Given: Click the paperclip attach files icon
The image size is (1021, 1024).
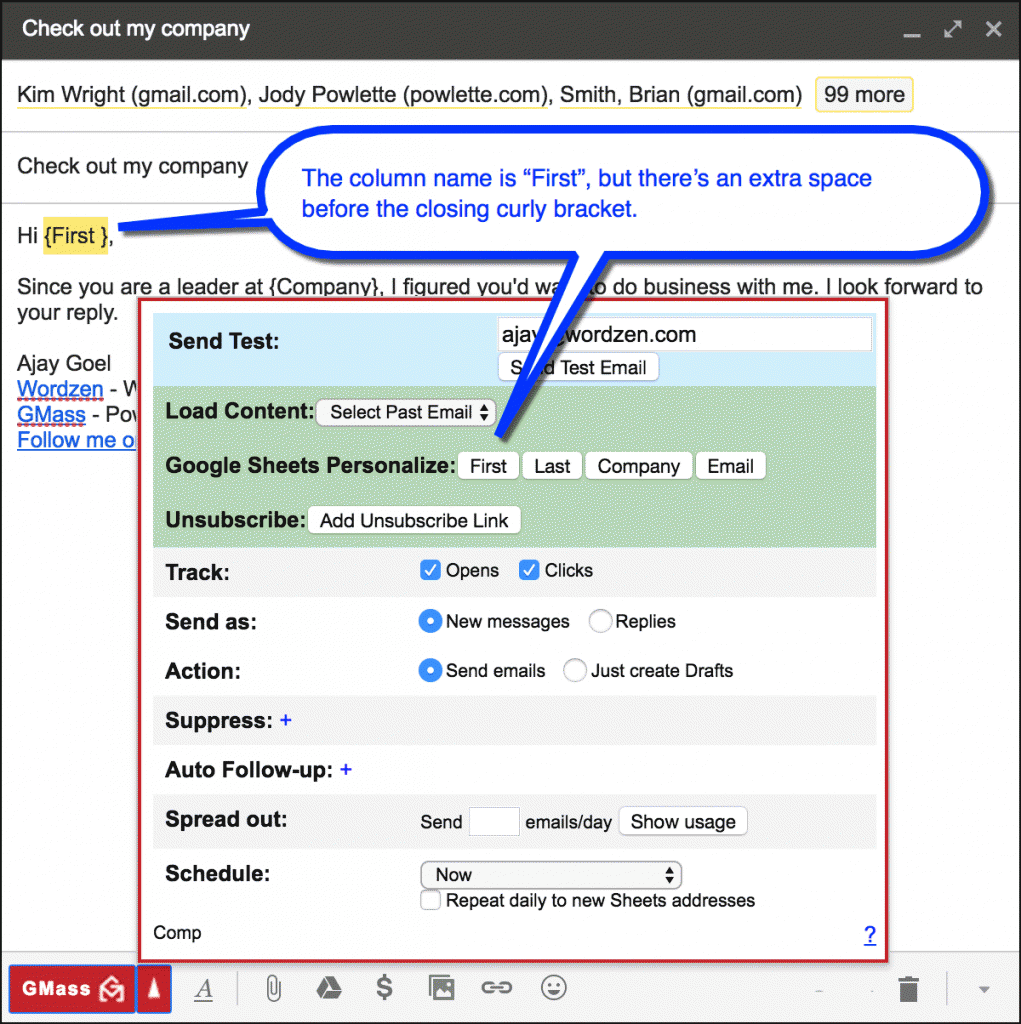Looking at the screenshot, I should (x=272, y=989).
